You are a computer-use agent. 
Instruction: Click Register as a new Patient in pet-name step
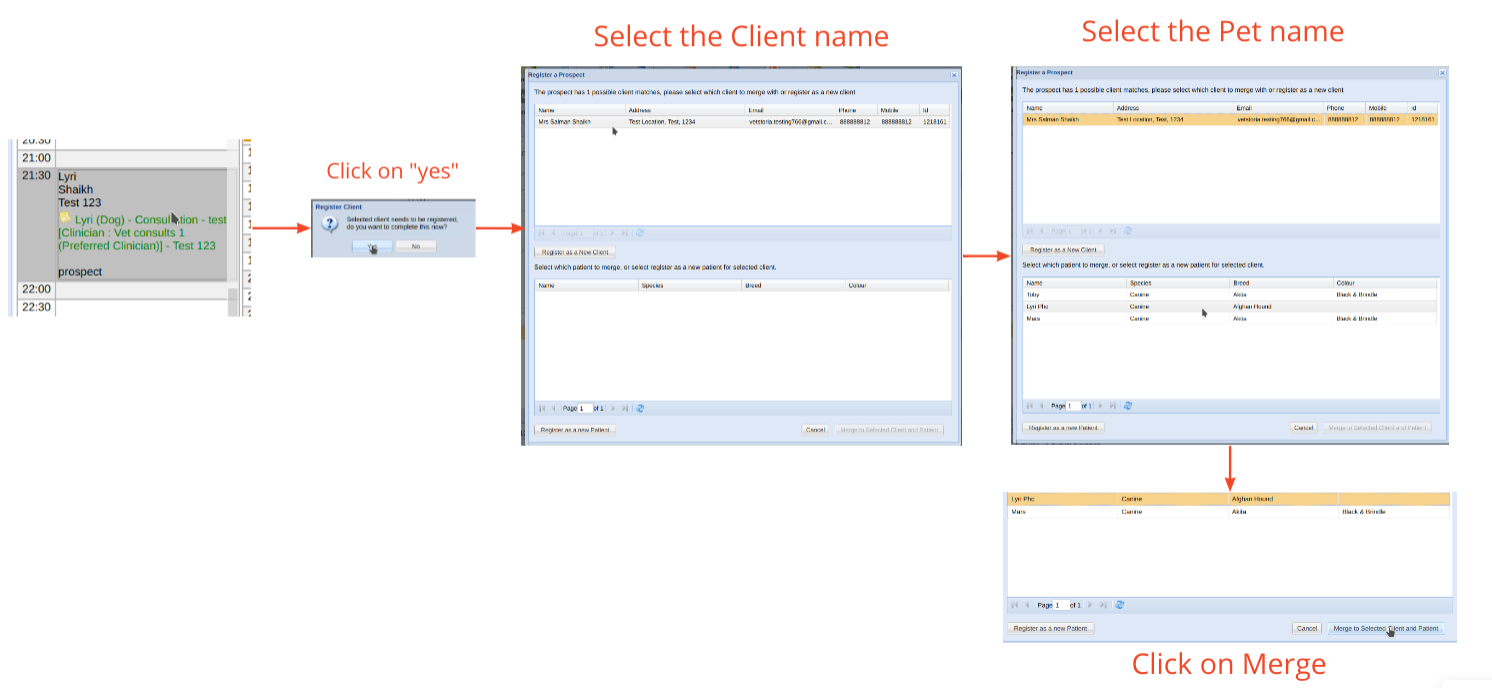(x=1063, y=427)
